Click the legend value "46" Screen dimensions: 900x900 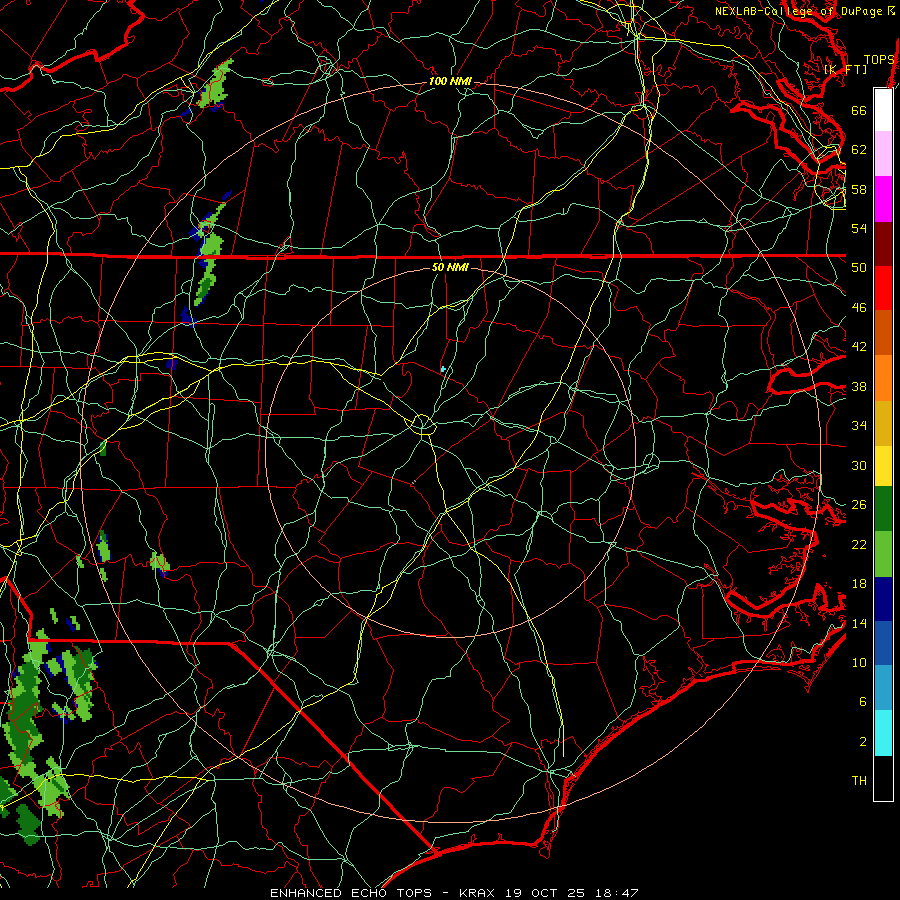[859, 308]
